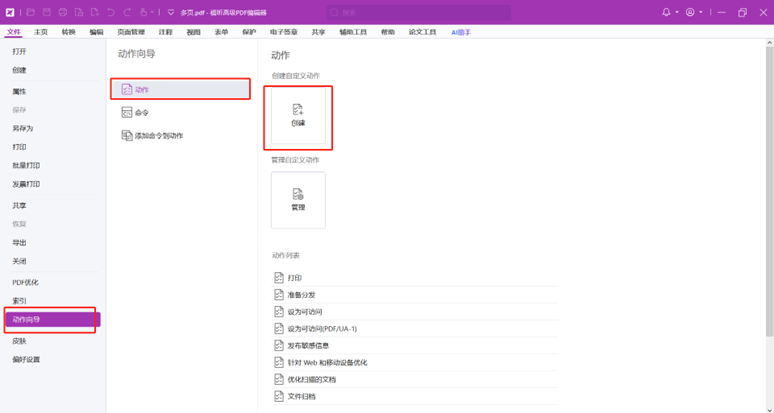The width and height of the screenshot is (774, 413).
Task: Click the user account icon
Action: click(690, 12)
